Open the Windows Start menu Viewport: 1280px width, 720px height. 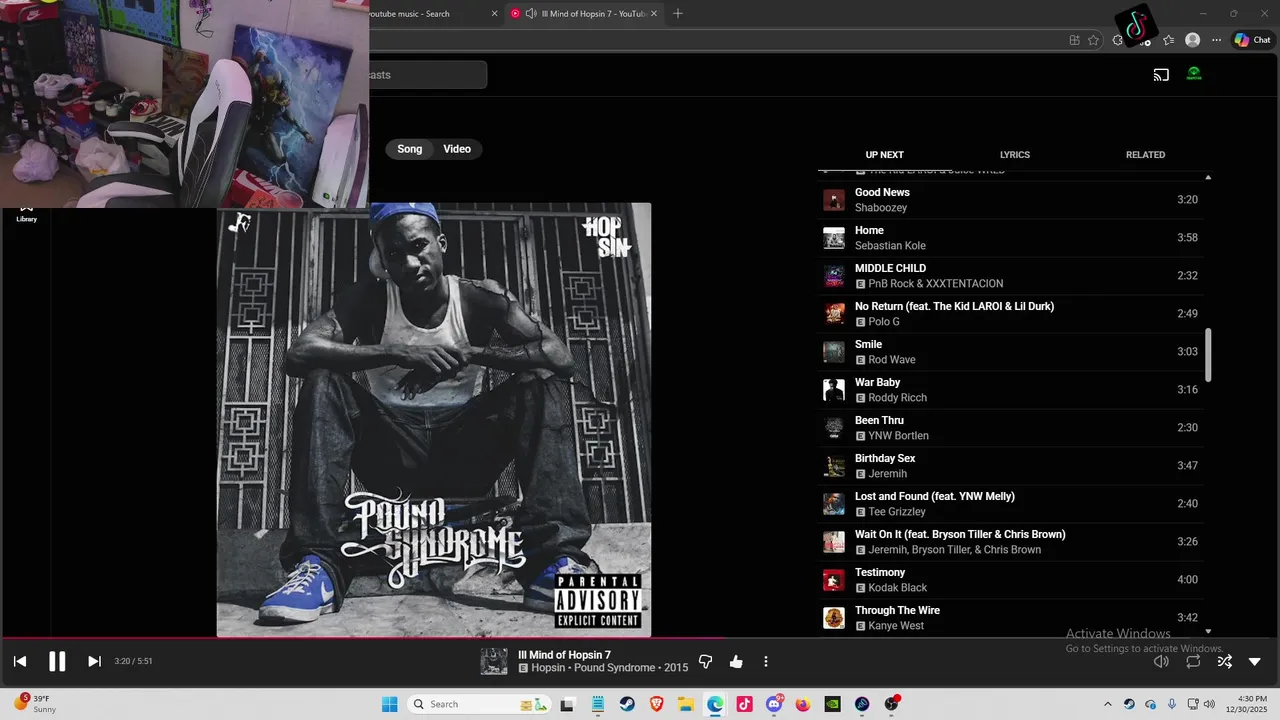pos(389,704)
